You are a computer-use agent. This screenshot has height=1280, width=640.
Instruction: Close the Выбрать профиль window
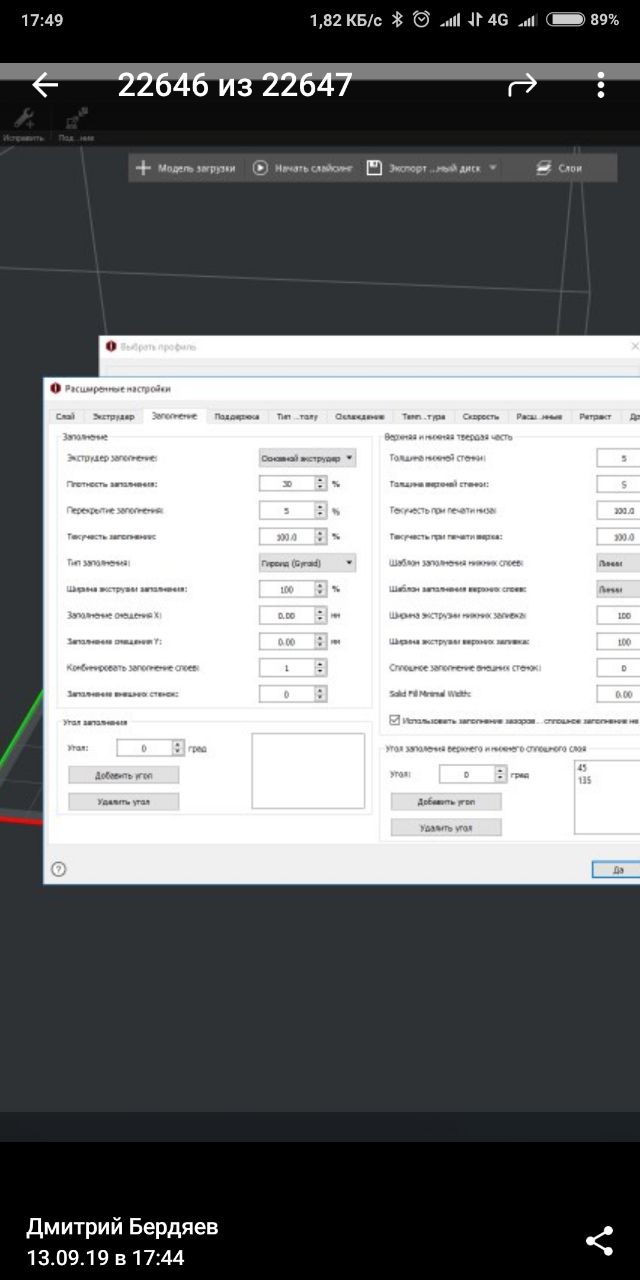coord(634,346)
